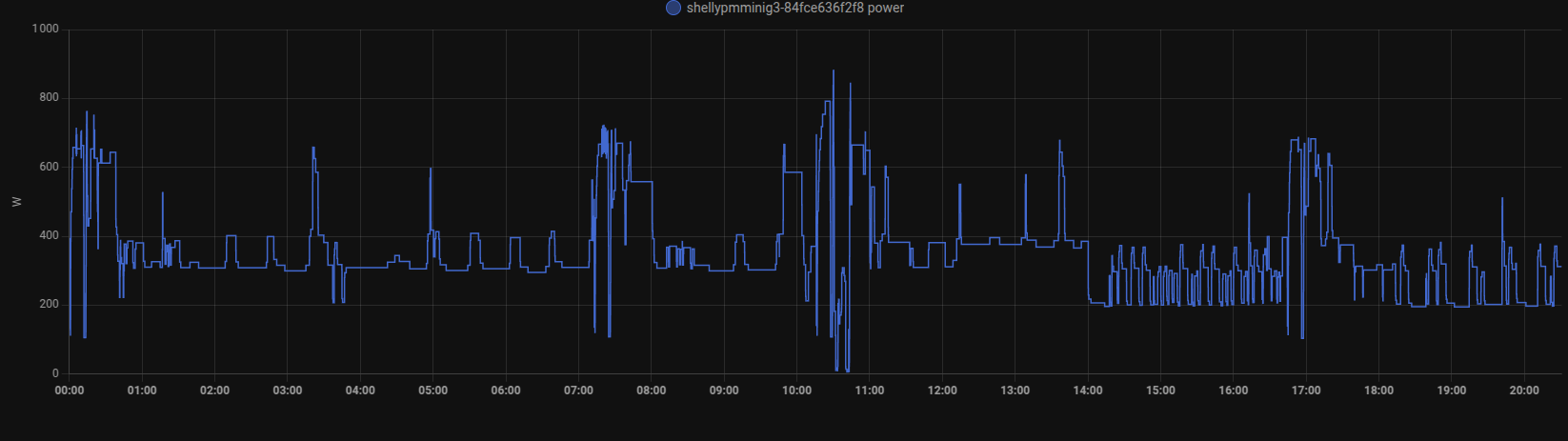This screenshot has width=1568, height=441.
Task: Click the 400 value on the Y axis
Action: (x=49, y=235)
